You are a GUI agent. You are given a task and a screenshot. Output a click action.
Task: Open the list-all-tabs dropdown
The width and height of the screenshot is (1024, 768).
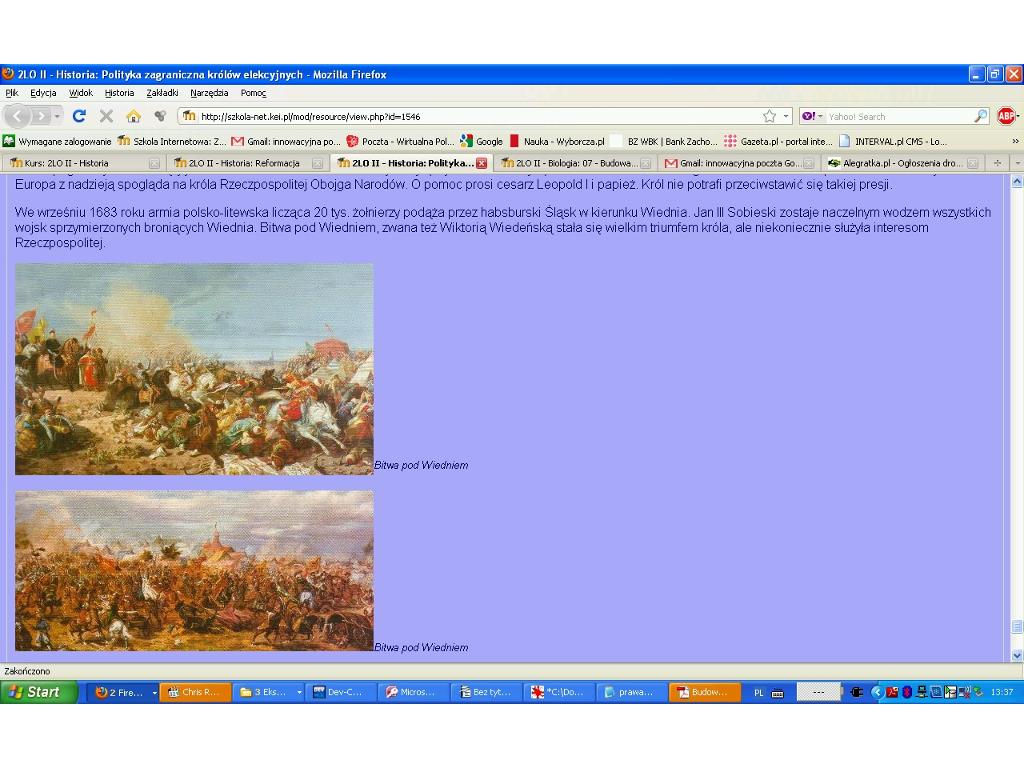(1017, 163)
